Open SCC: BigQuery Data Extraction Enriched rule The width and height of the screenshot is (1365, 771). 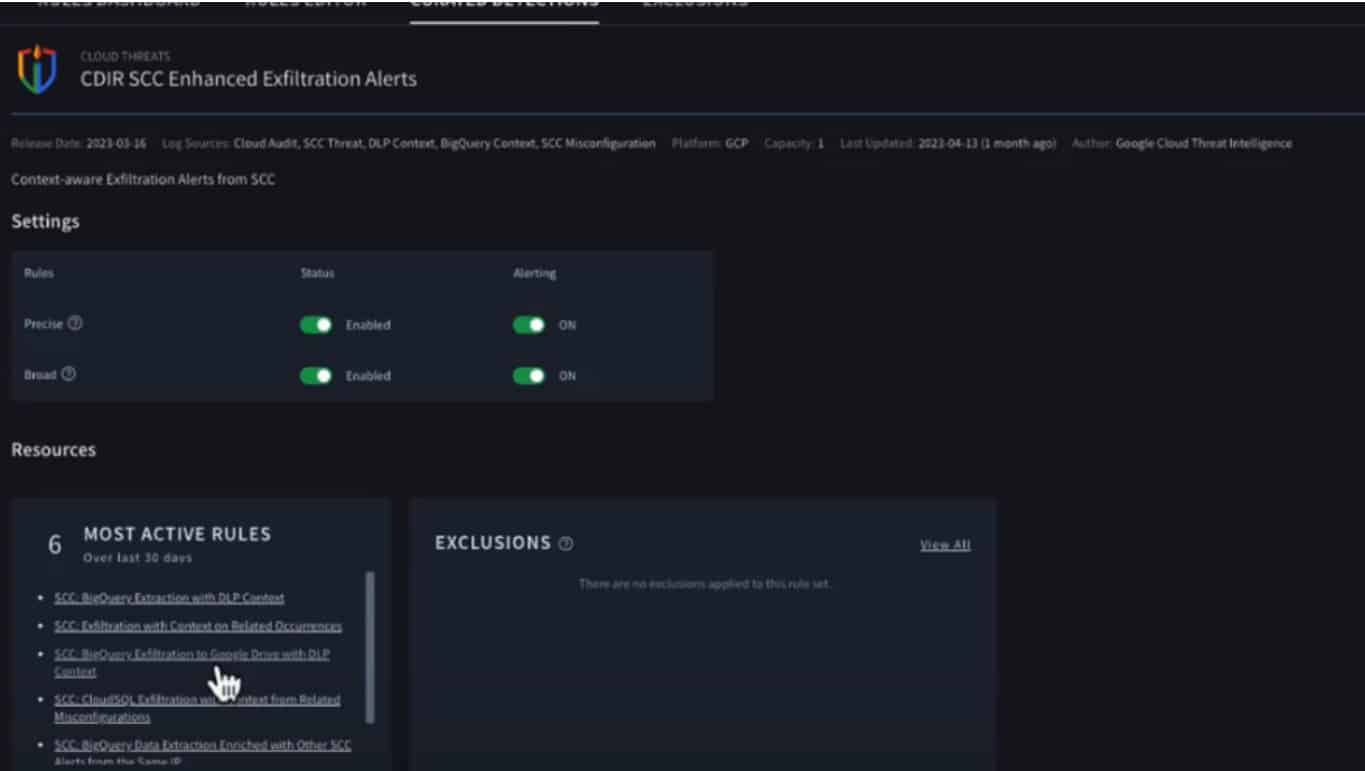click(x=203, y=753)
